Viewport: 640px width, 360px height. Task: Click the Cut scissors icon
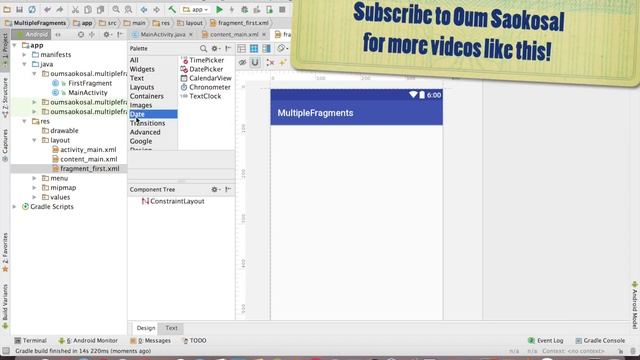coord(76,9)
